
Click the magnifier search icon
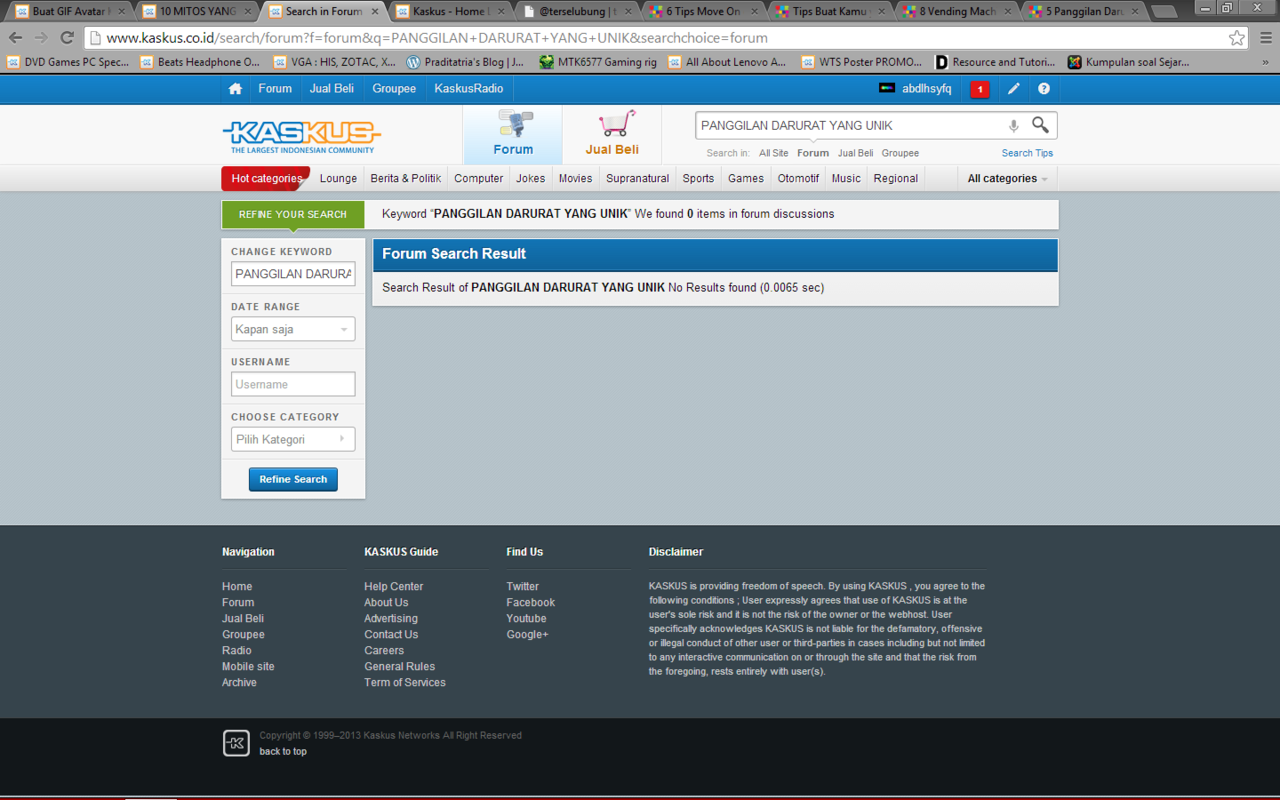pos(1041,125)
